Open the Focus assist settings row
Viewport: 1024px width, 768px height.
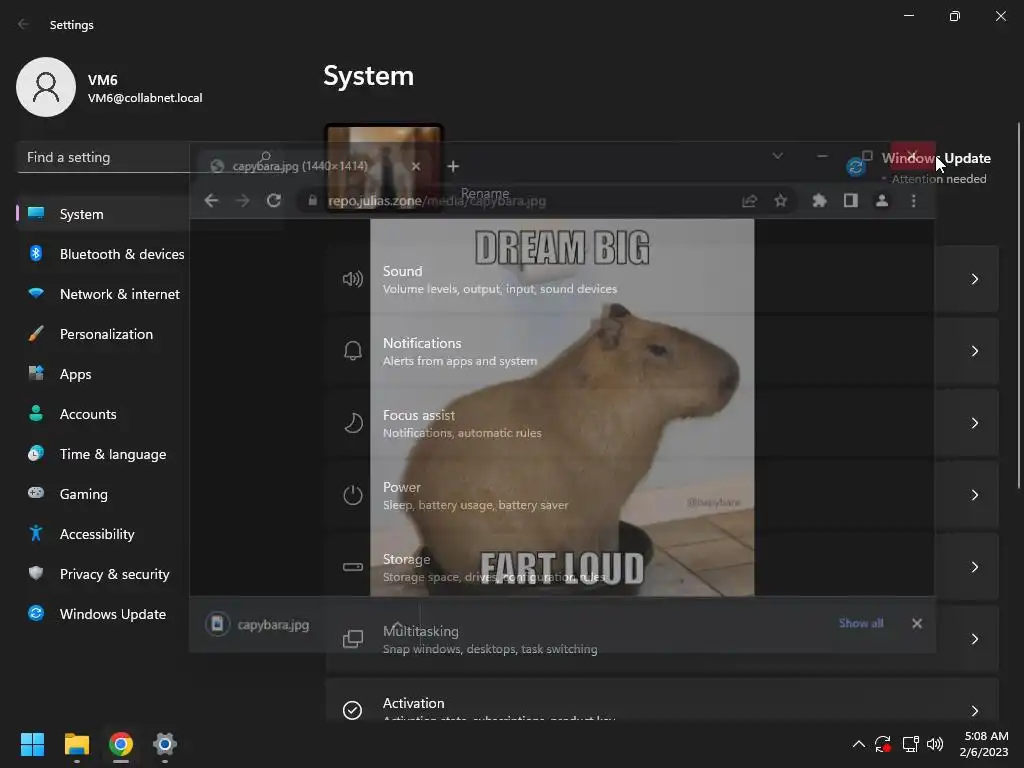pos(662,423)
